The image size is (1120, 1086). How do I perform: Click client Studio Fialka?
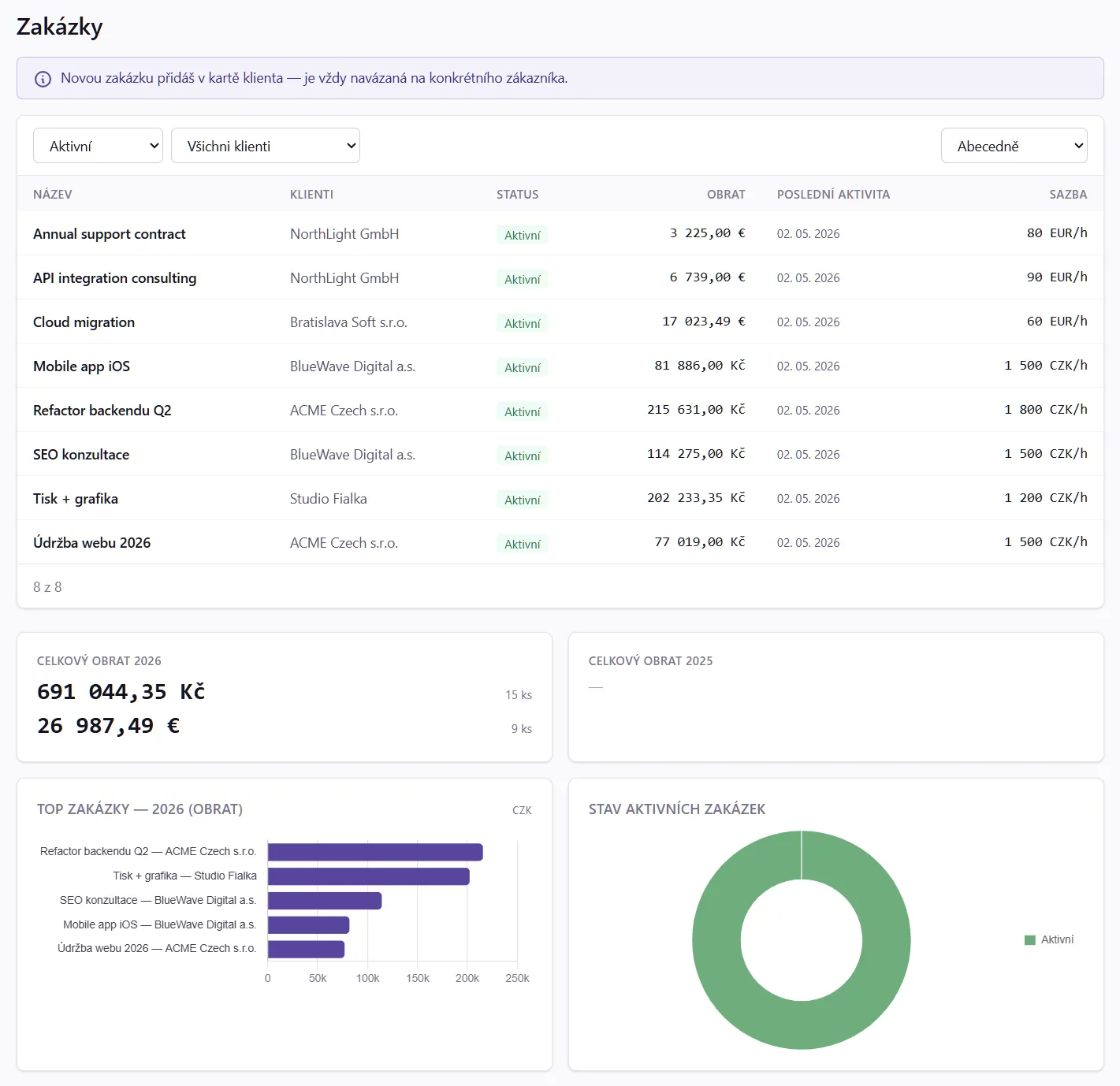(328, 499)
